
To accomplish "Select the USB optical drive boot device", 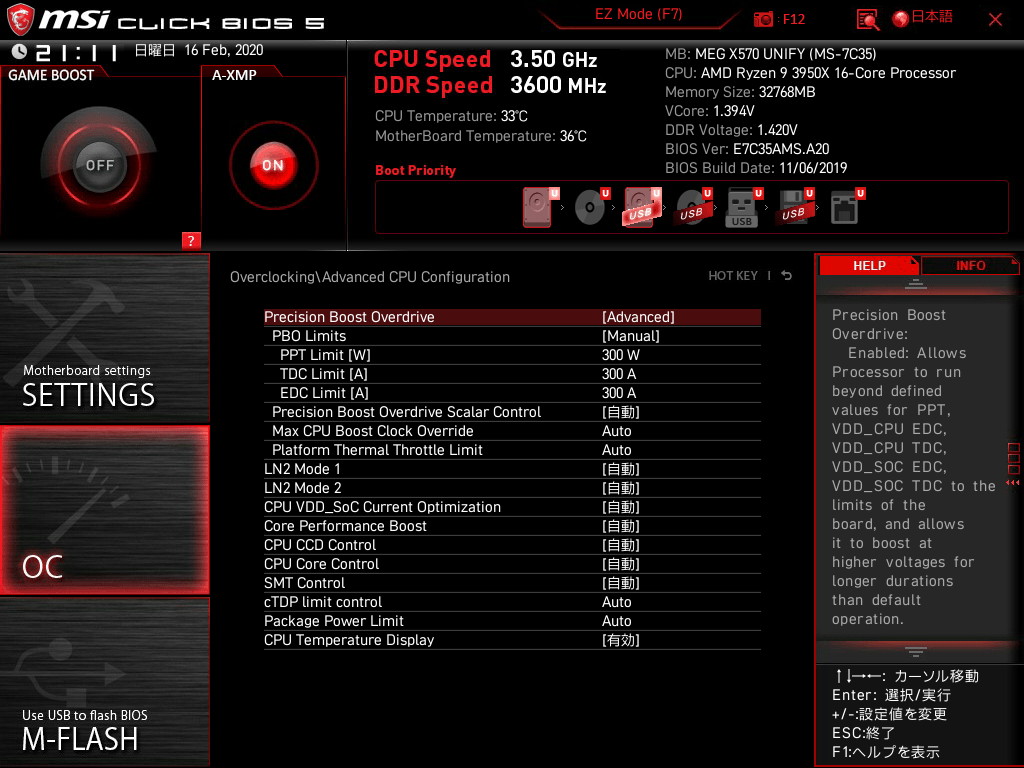I will point(693,207).
